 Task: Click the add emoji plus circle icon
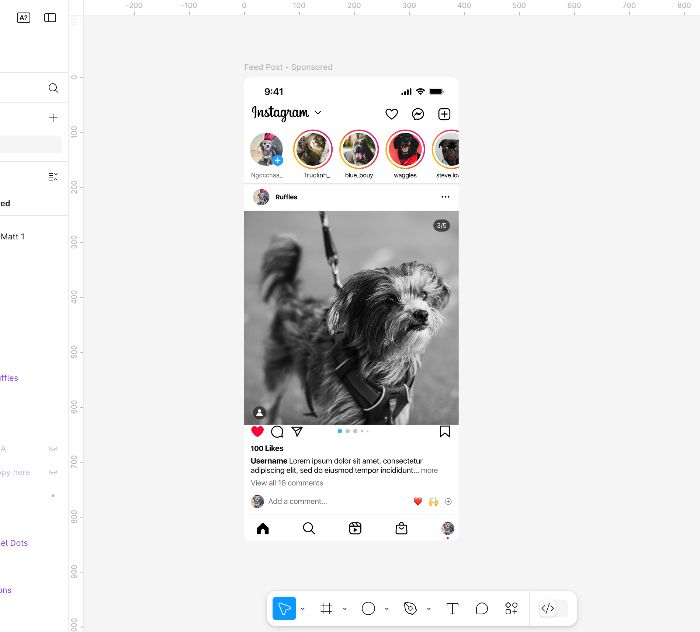click(448, 502)
